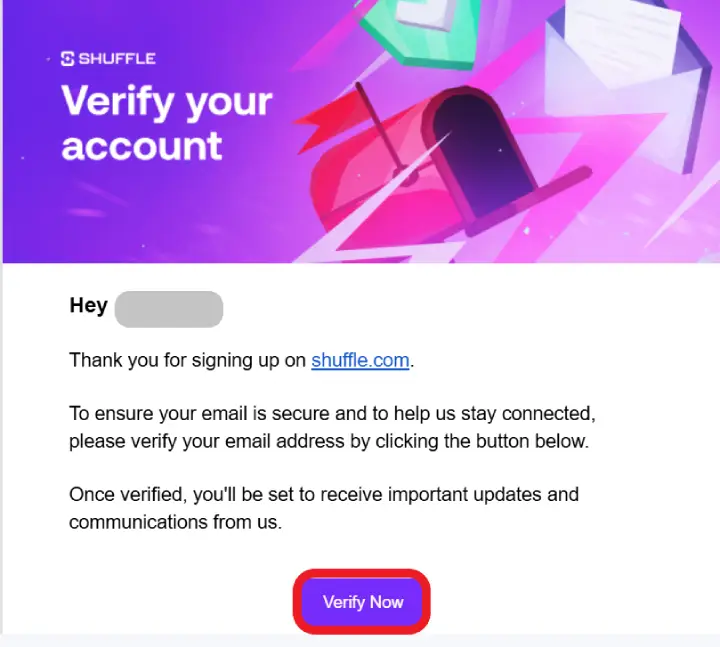Click the Verify Now button
Screen dimensions: 720x647
point(362,602)
